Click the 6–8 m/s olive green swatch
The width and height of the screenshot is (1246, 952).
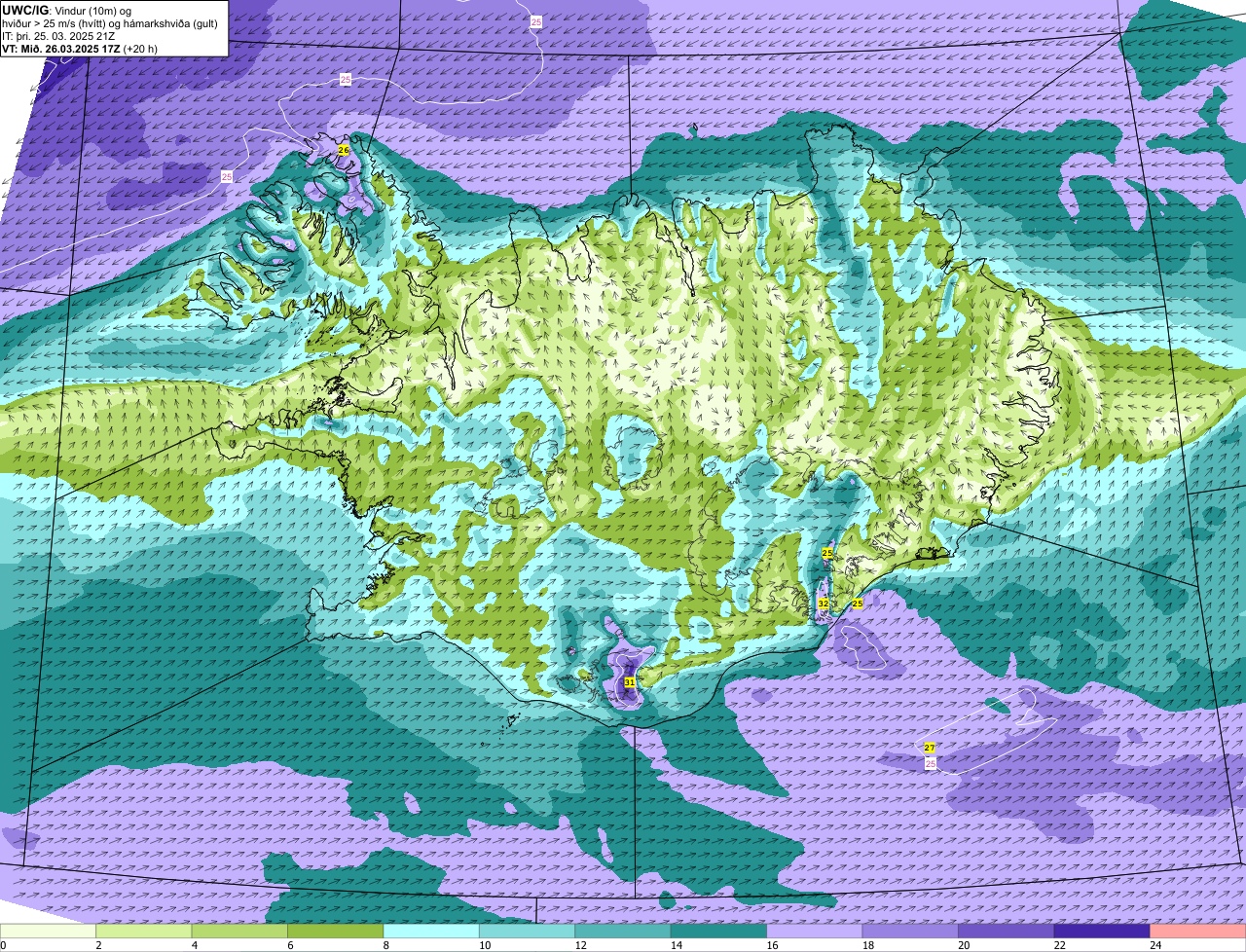336,931
